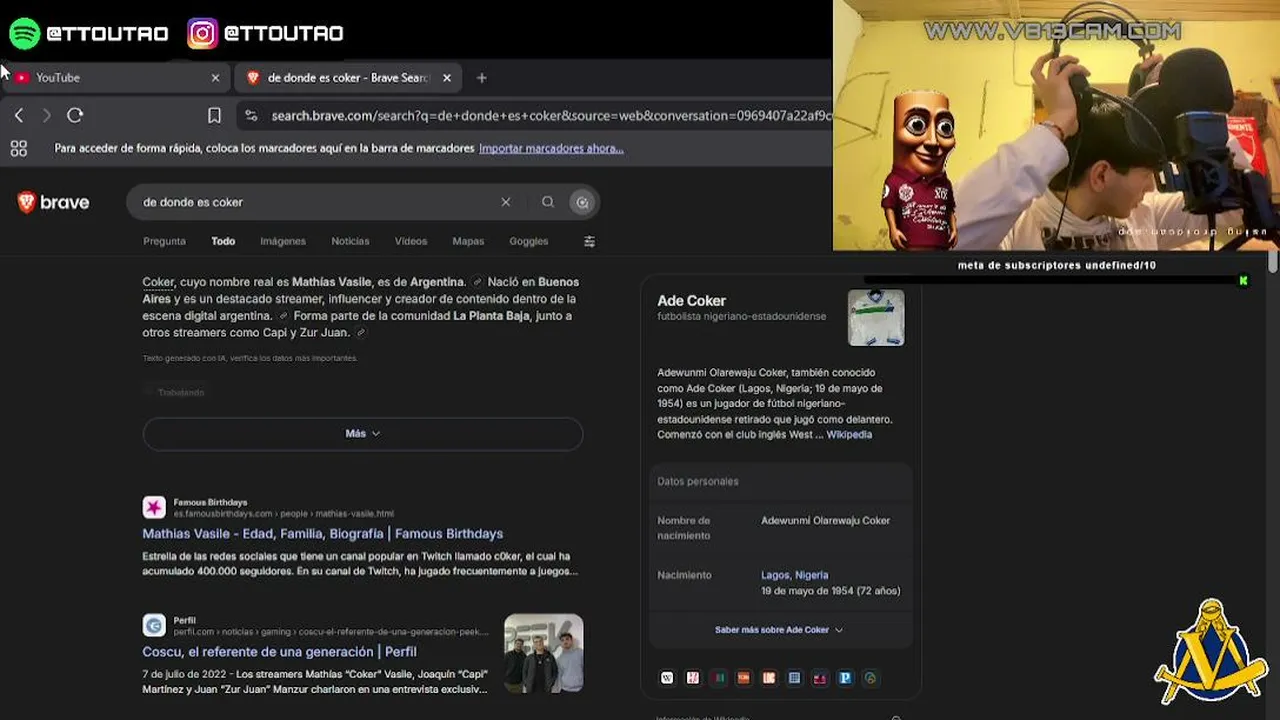This screenshot has width=1280, height=720.
Task: Open search filter settings icon
Action: tap(589, 241)
